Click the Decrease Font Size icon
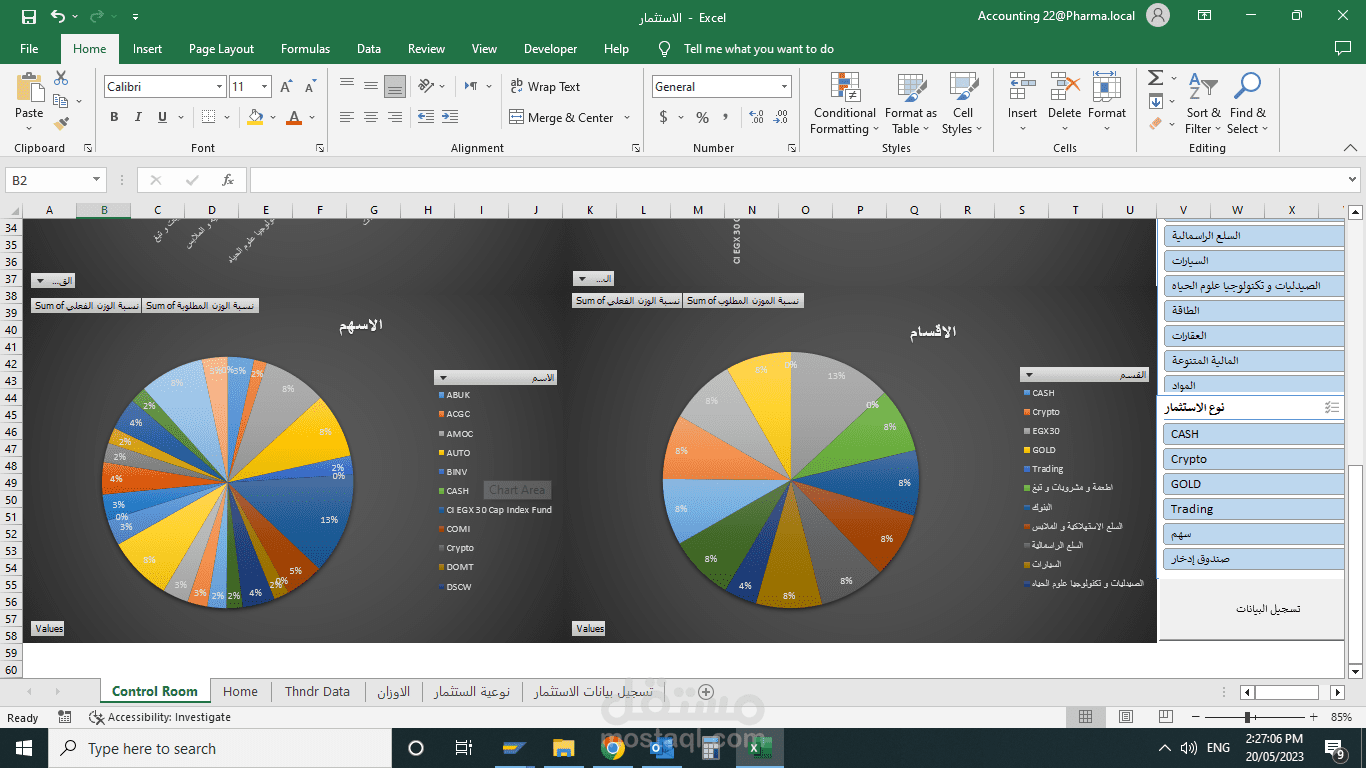 pos(310,87)
